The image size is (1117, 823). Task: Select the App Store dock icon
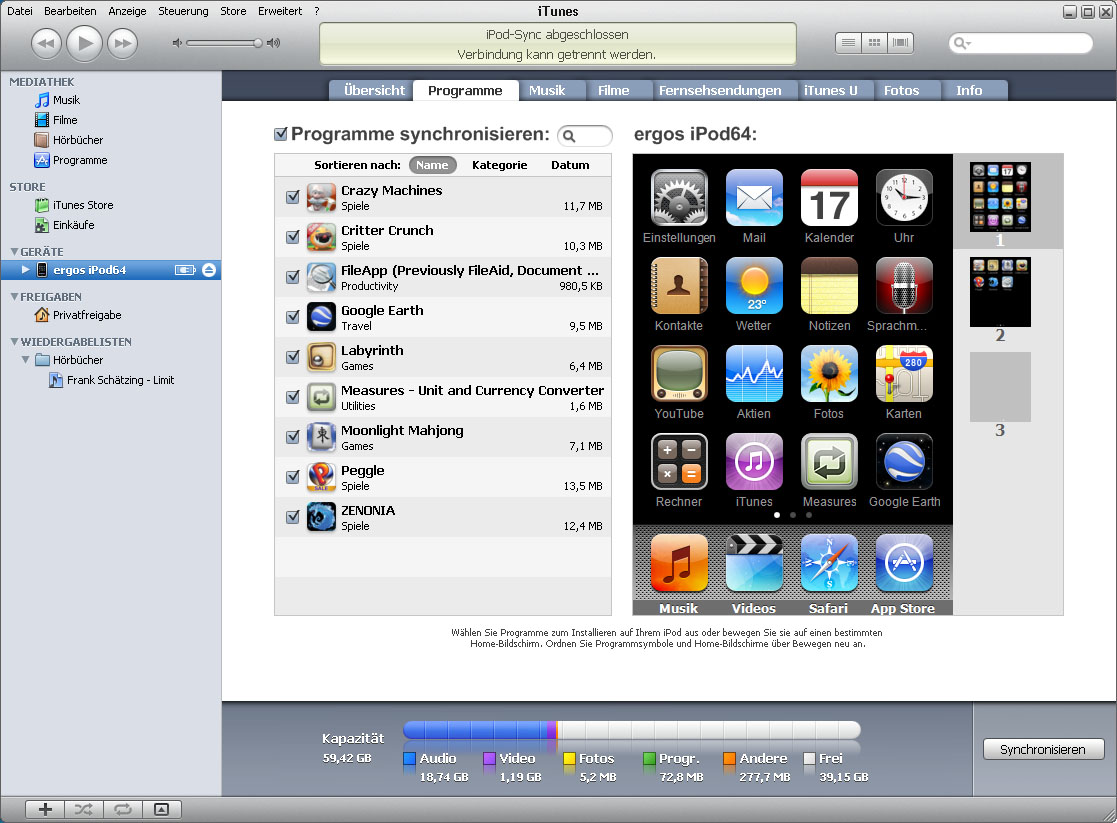tap(904, 563)
